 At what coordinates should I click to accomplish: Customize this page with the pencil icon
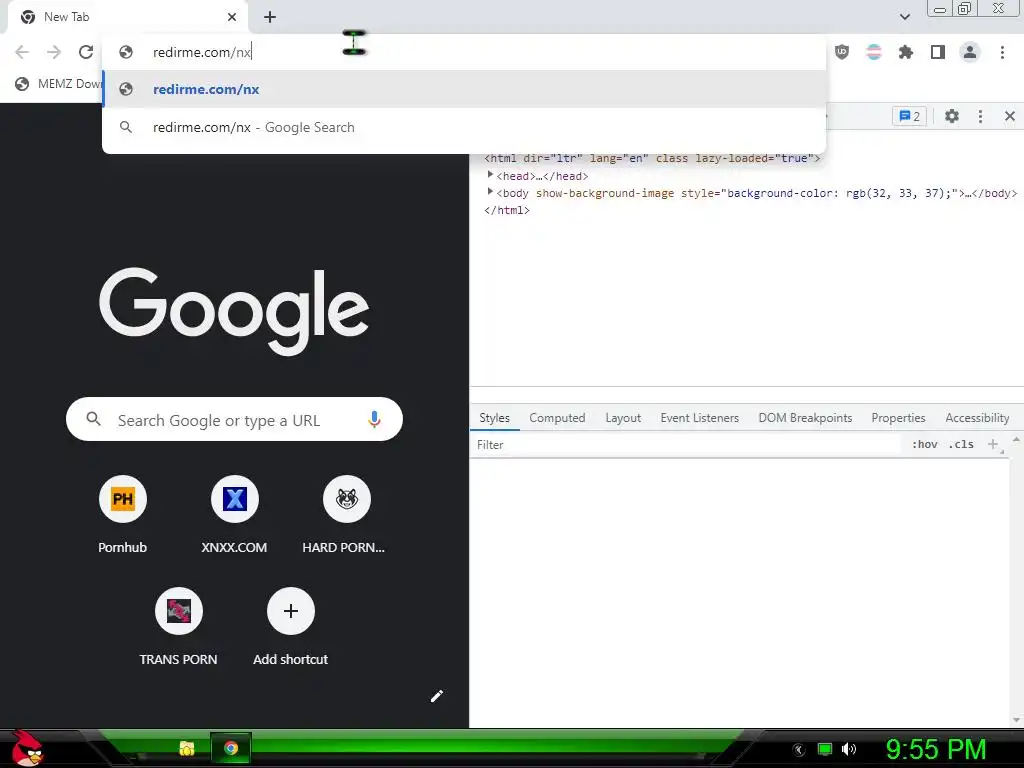pos(437,696)
